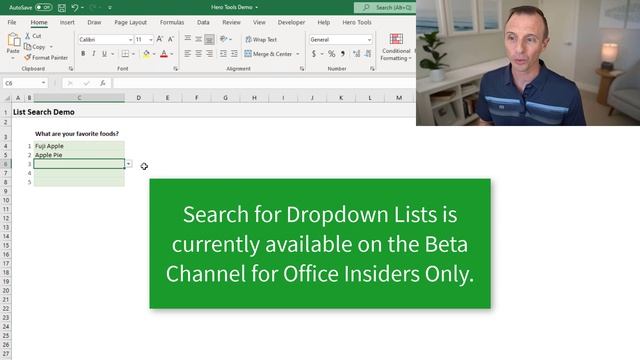The height and width of the screenshot is (360, 640).
Task: Open the cell C6 dropdown list arrow
Action: point(129,164)
